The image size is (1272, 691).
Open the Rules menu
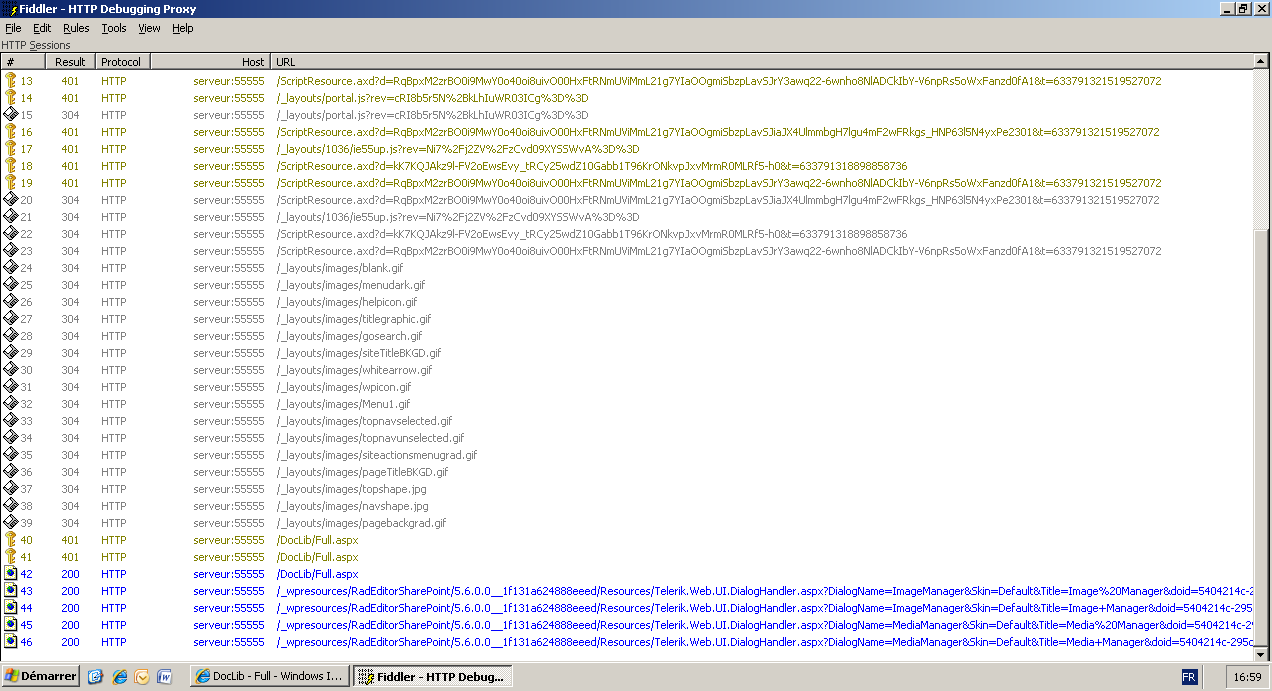[x=76, y=28]
